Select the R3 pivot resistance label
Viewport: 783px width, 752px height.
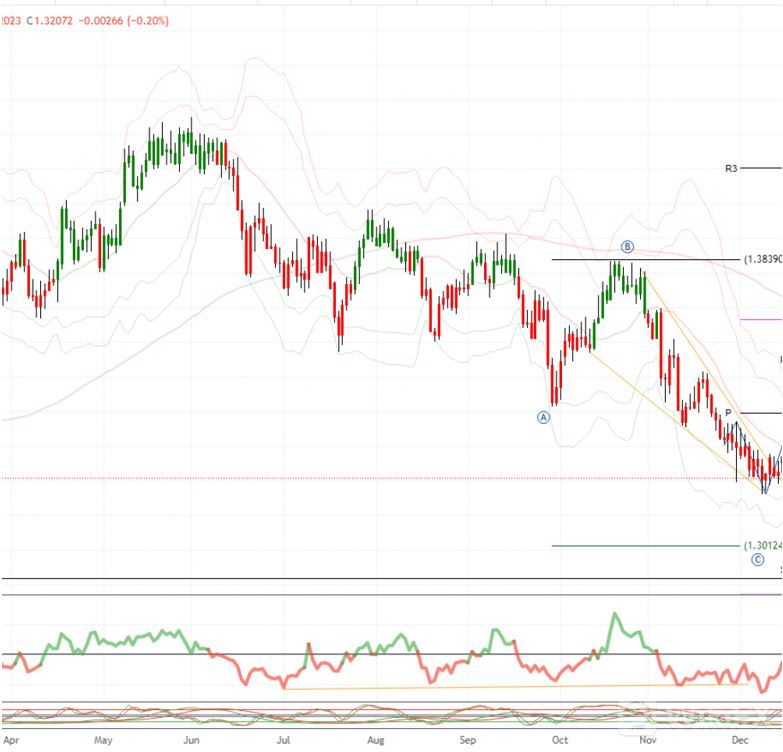[x=731, y=169]
